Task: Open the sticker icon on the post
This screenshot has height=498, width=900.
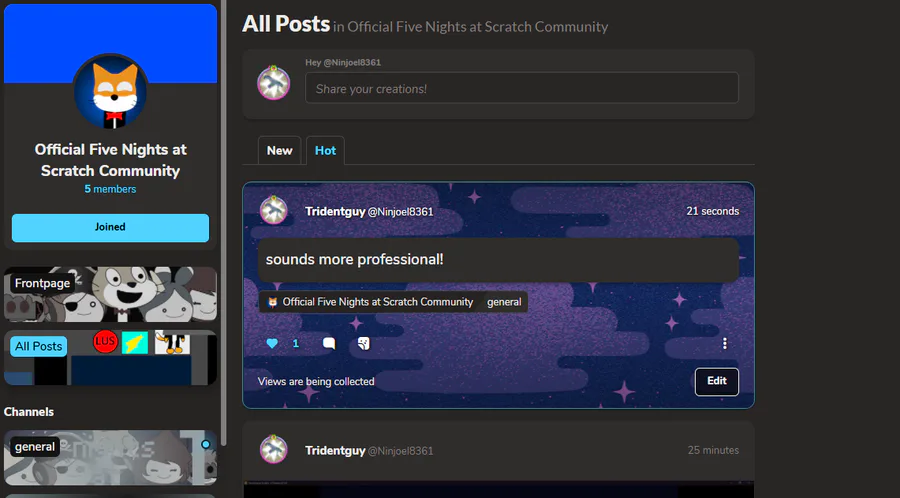Action: click(x=363, y=343)
